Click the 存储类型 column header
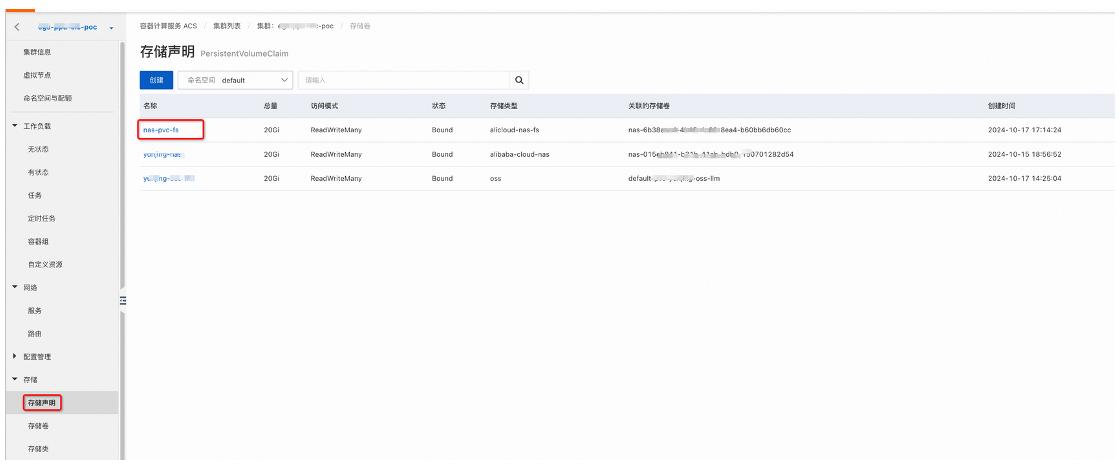This screenshot has width=1119, height=472. click(x=504, y=106)
